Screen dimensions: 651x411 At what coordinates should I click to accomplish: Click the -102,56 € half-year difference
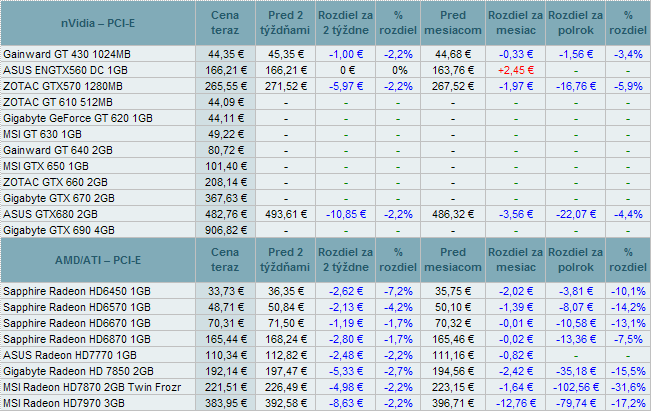575,387
